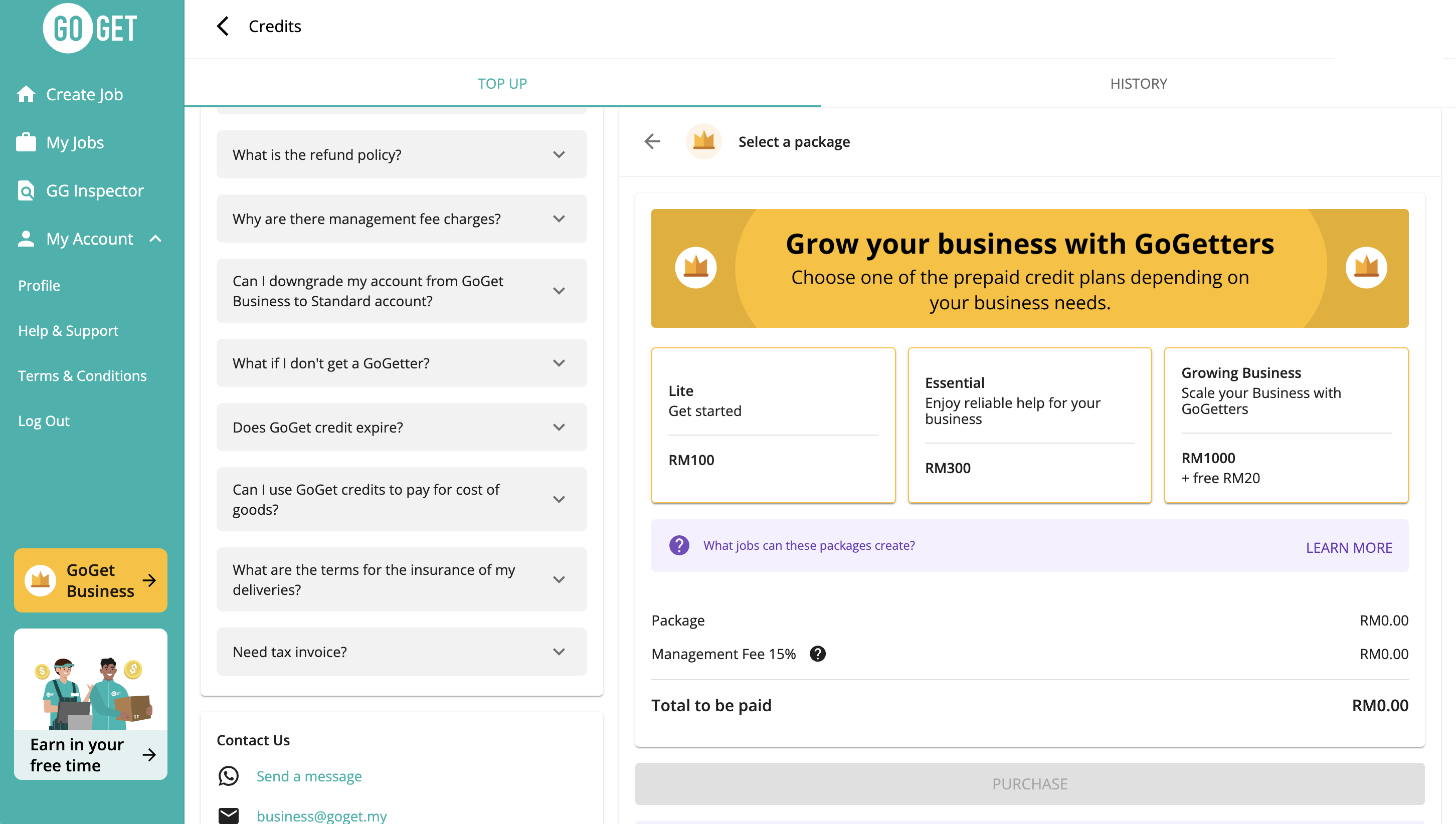Click the GoGet logo
This screenshot has width=1456, height=824.
click(91, 28)
